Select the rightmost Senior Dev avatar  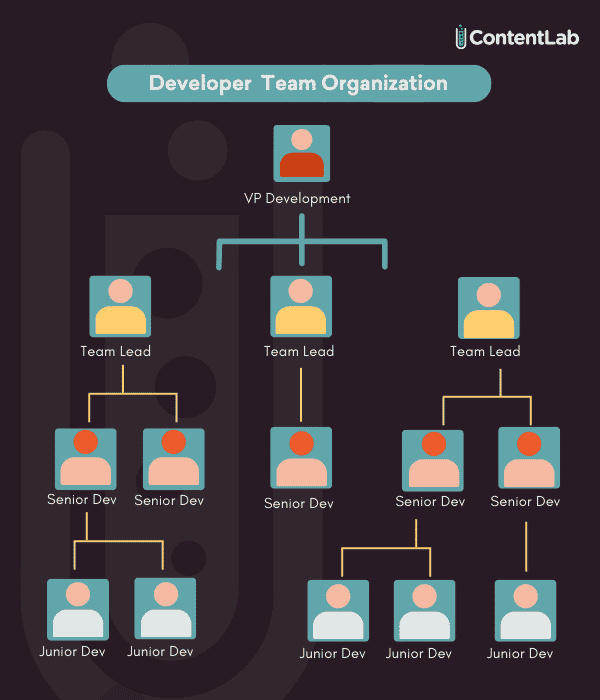(529, 458)
